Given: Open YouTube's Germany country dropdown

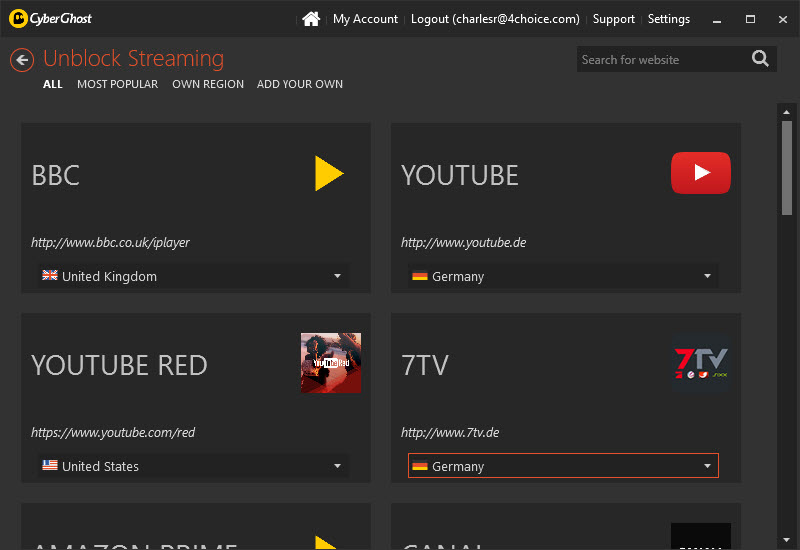Looking at the screenshot, I should click(563, 276).
